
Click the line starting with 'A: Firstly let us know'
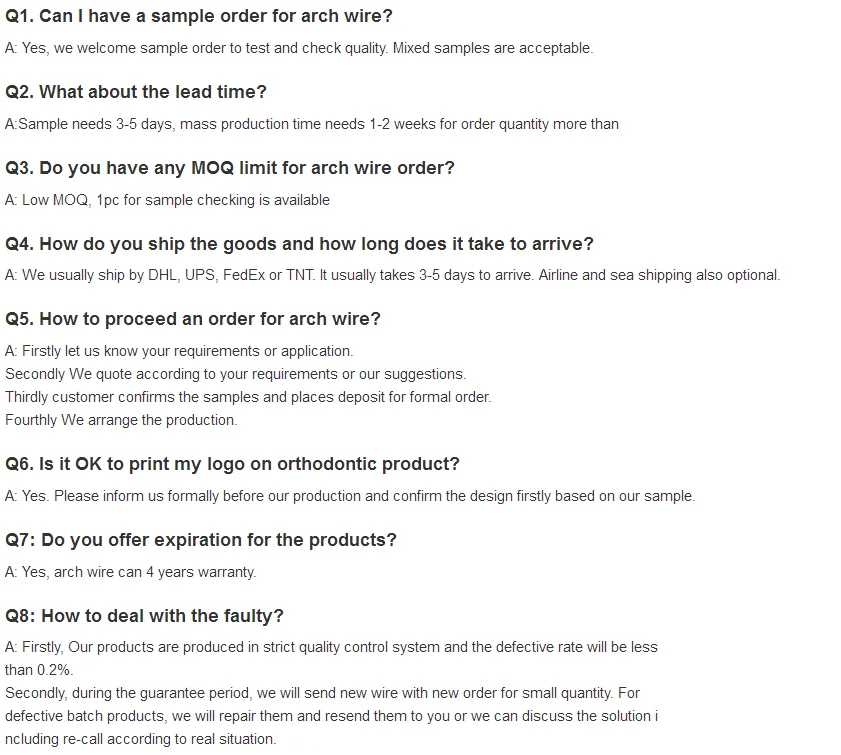pyautogui.click(x=179, y=351)
